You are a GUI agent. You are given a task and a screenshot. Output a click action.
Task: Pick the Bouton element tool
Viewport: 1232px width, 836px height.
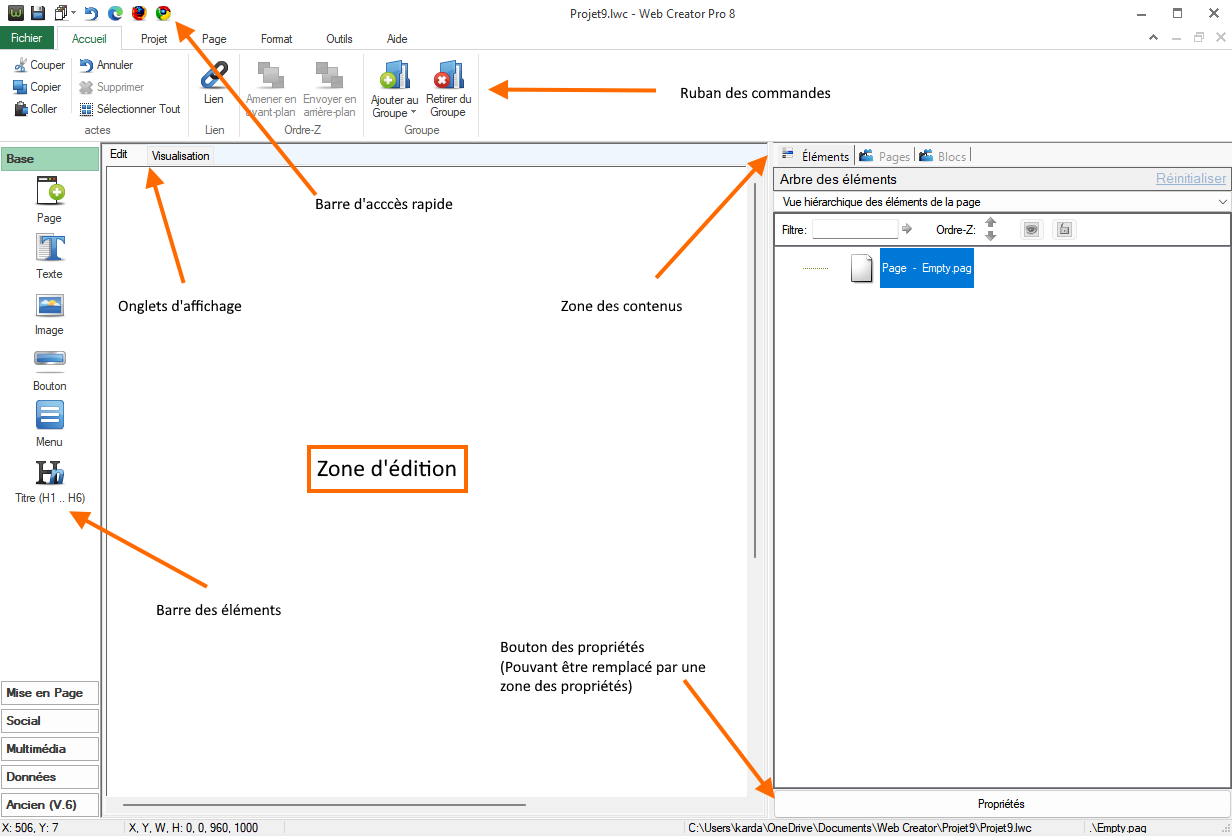(50, 370)
